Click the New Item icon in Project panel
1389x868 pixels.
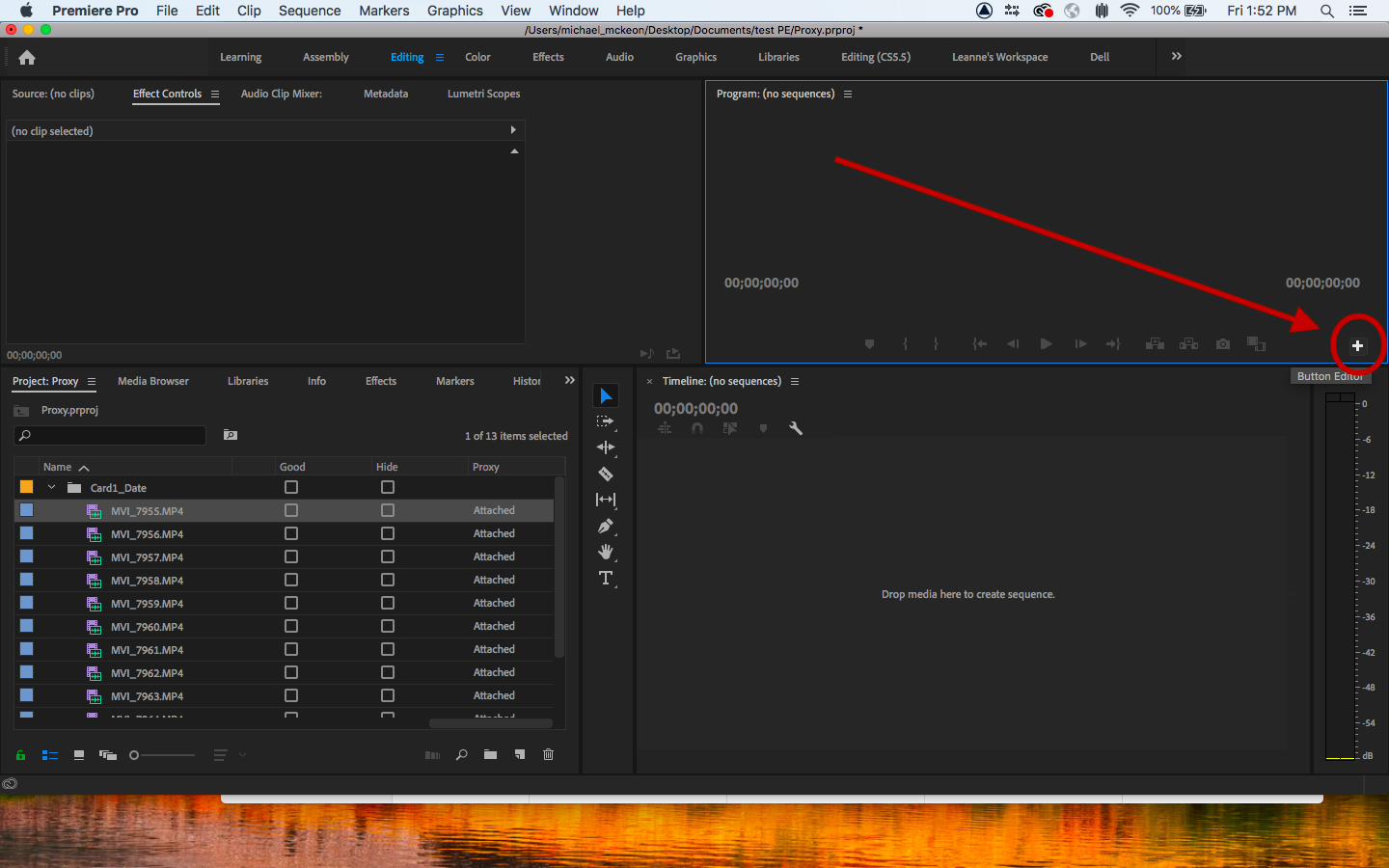click(x=520, y=755)
